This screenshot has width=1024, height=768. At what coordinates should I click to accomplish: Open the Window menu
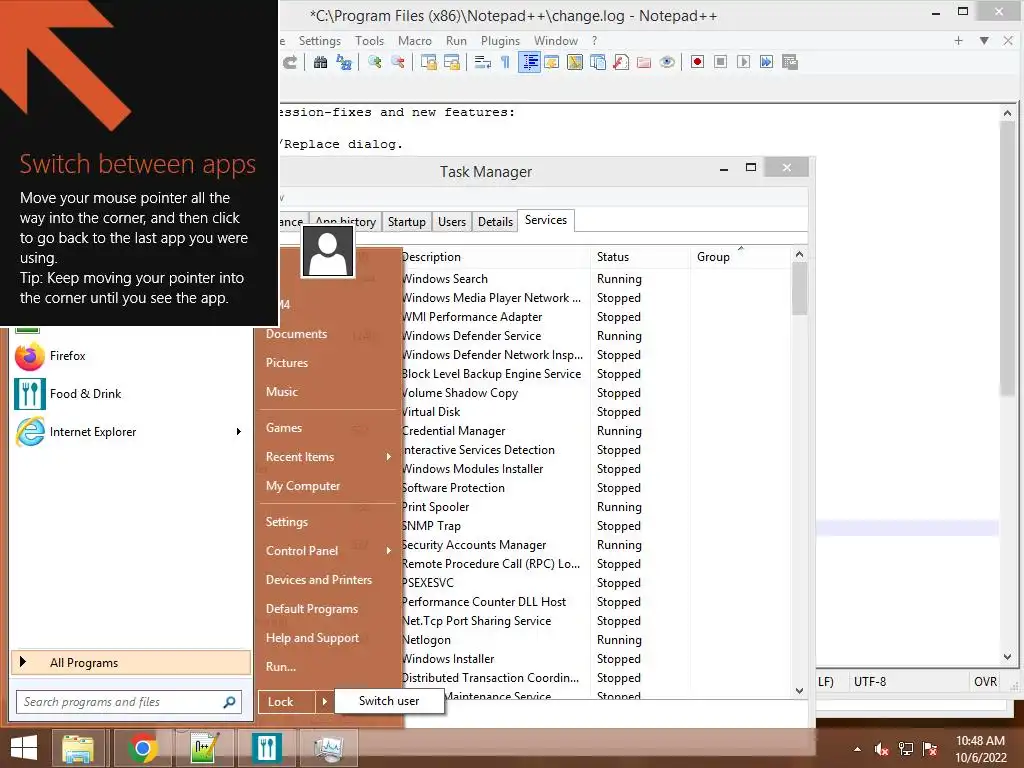click(x=556, y=40)
